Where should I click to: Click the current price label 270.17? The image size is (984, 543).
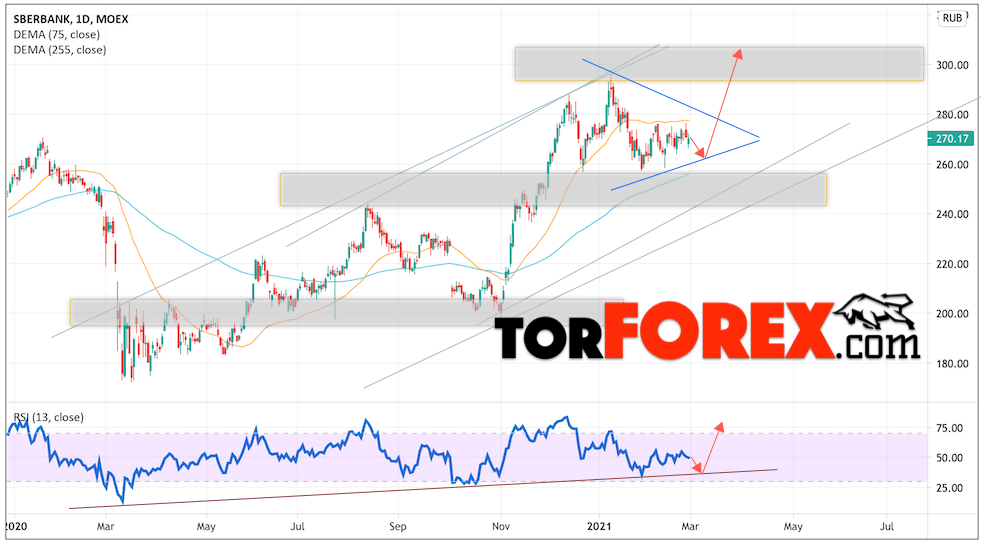point(951,139)
